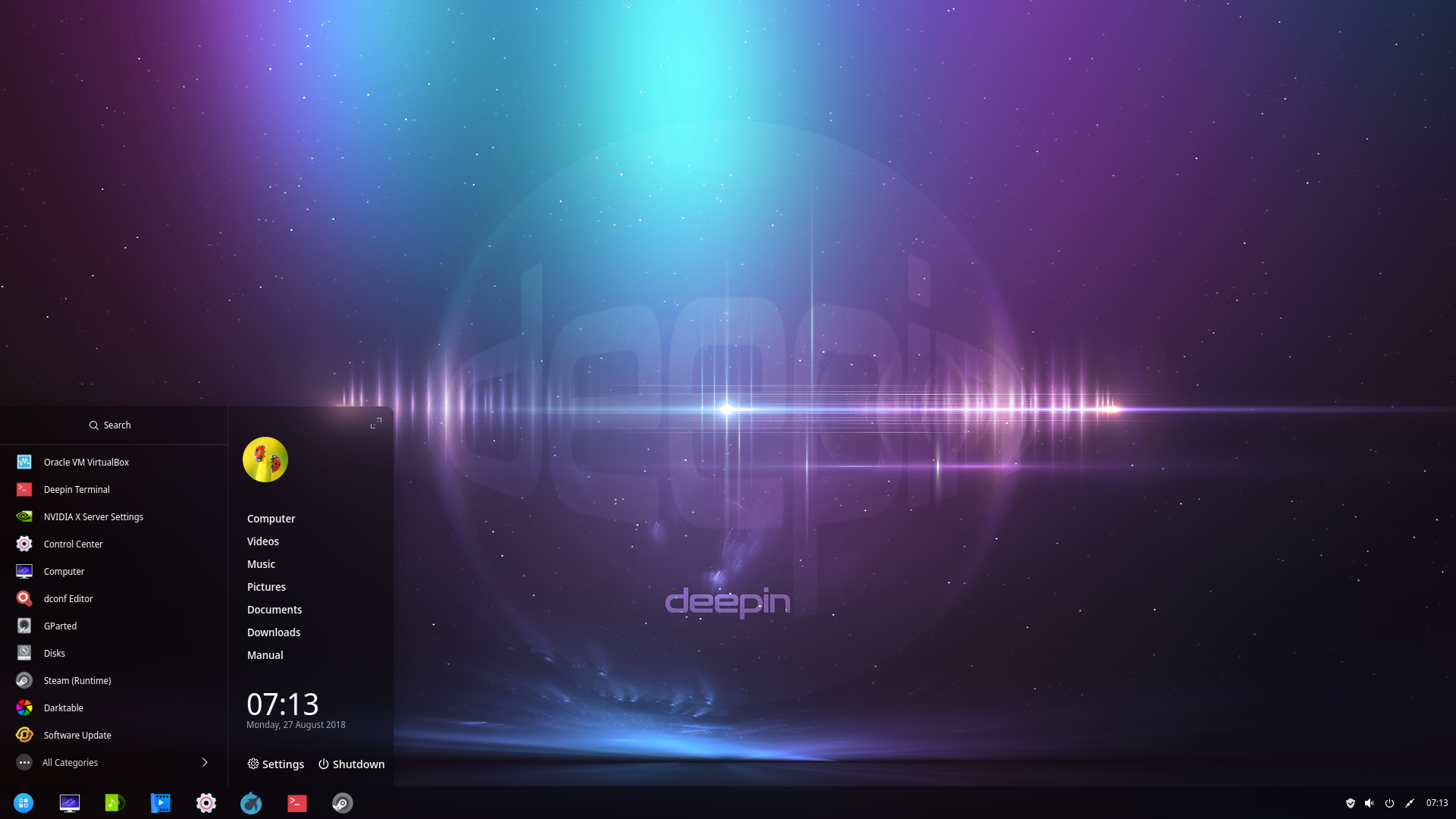Open Steam (Runtime) icon in launcher list
This screenshot has height=819, width=1456.
click(x=24, y=680)
